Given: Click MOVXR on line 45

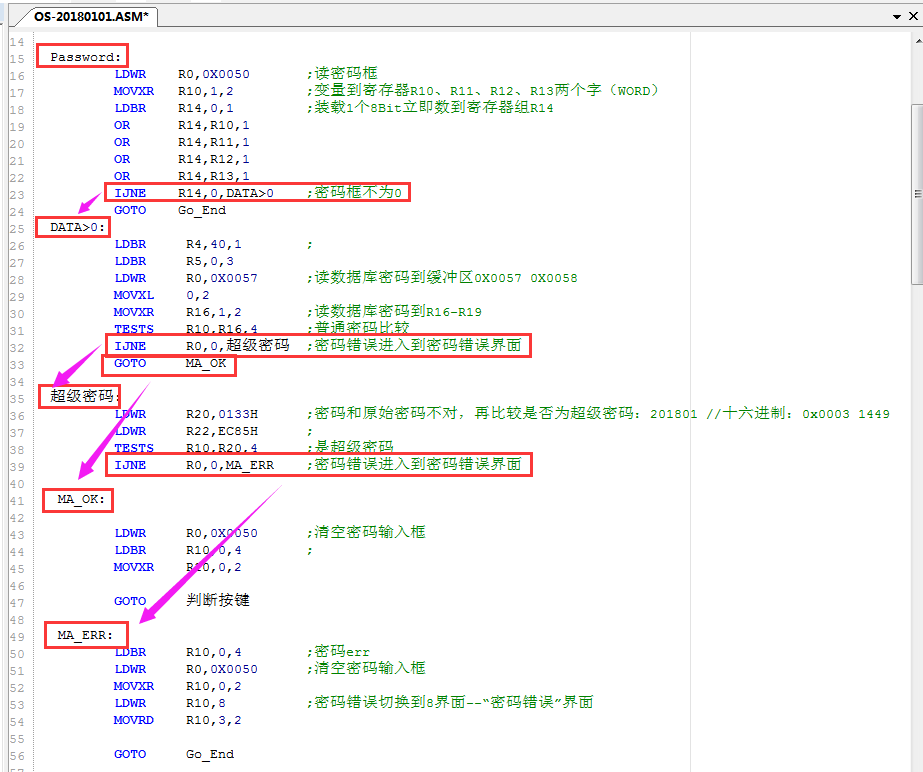Looking at the screenshot, I should click(134, 568).
